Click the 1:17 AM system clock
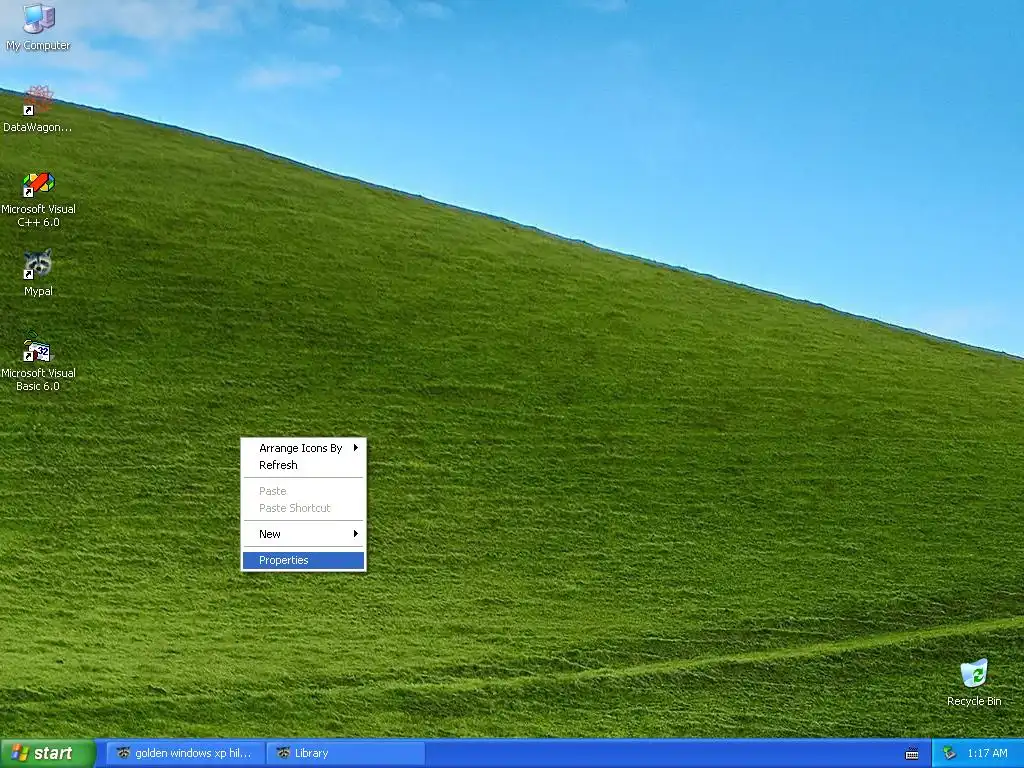The height and width of the screenshot is (768, 1024). point(987,753)
